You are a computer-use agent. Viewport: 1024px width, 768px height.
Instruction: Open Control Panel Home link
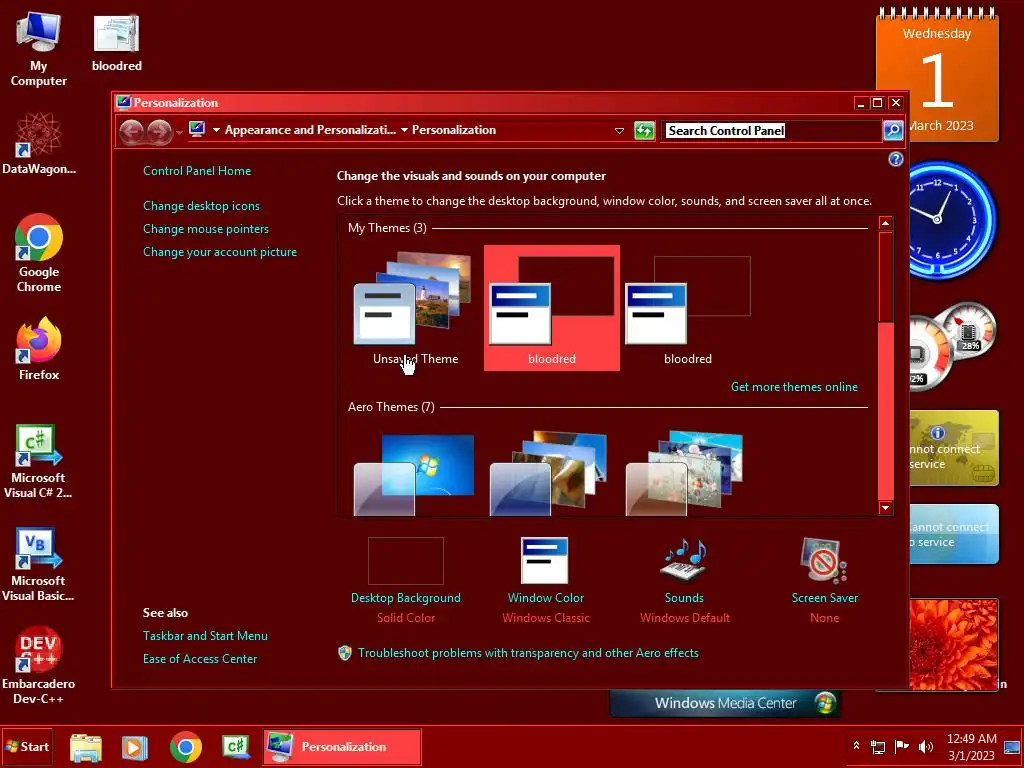point(197,170)
